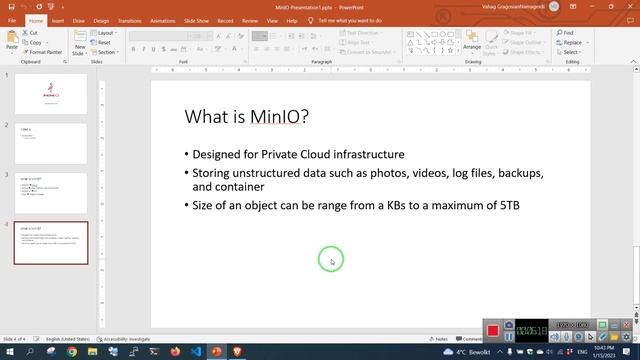Open the File menu
640x360 pixels.
click(x=12, y=20)
